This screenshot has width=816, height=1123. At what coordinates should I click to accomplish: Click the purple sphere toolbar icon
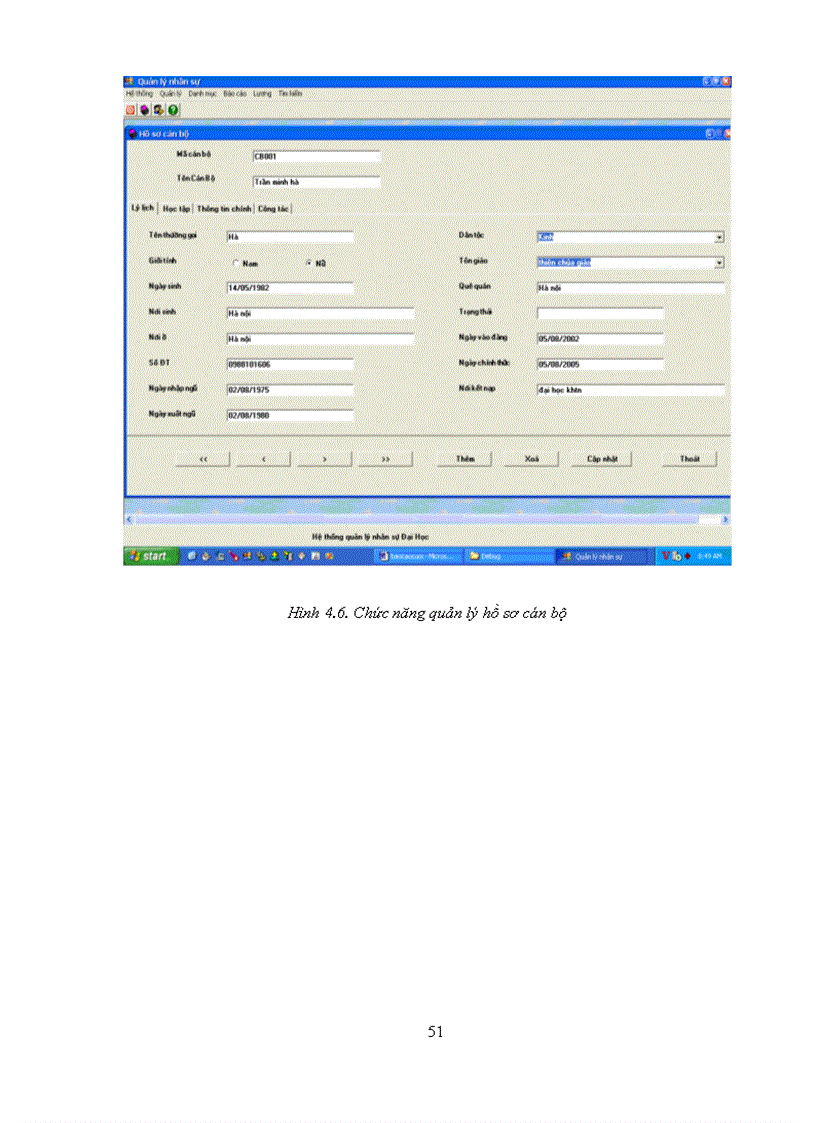[144, 106]
